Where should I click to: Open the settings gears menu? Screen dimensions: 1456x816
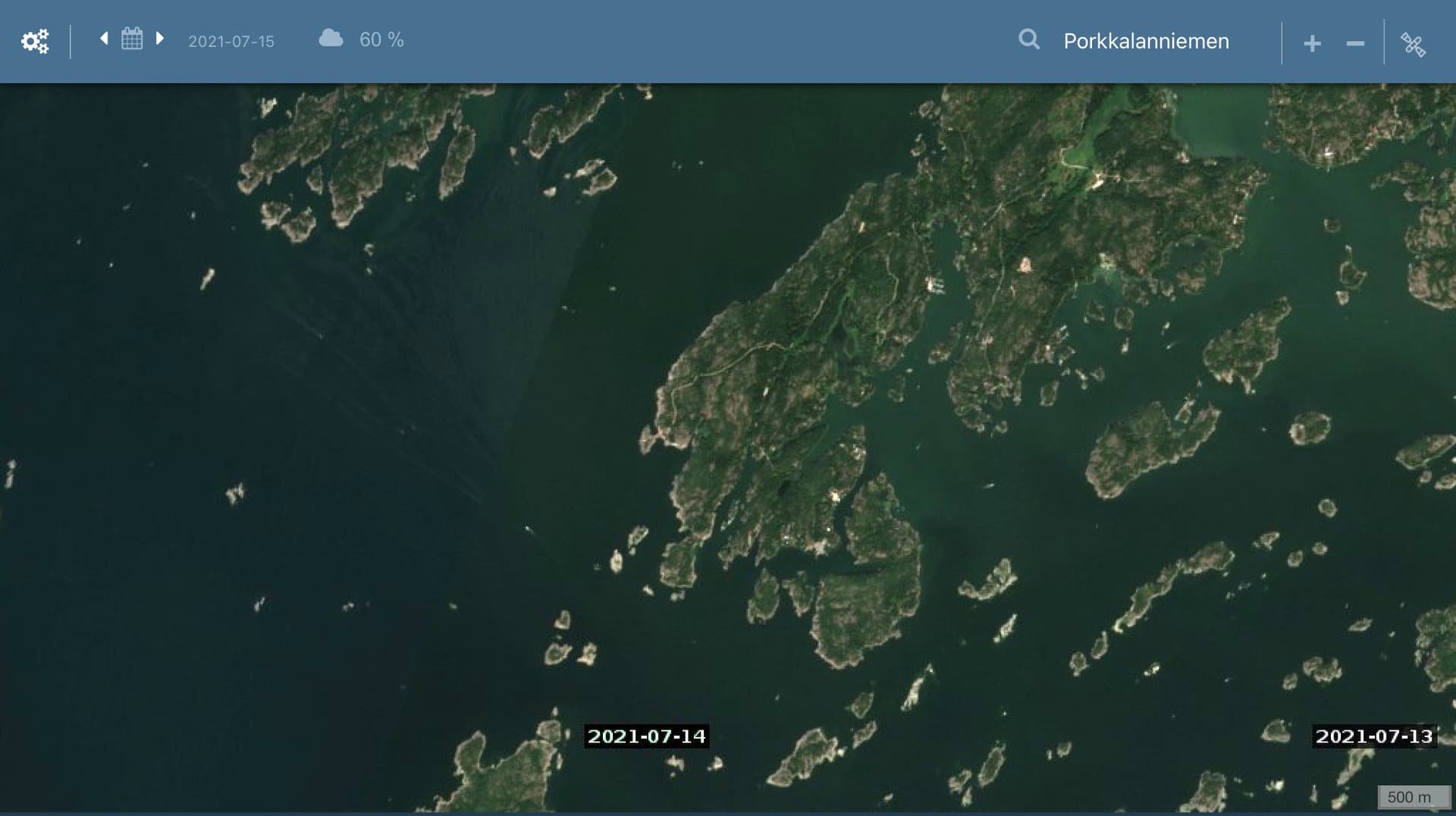pos(35,41)
